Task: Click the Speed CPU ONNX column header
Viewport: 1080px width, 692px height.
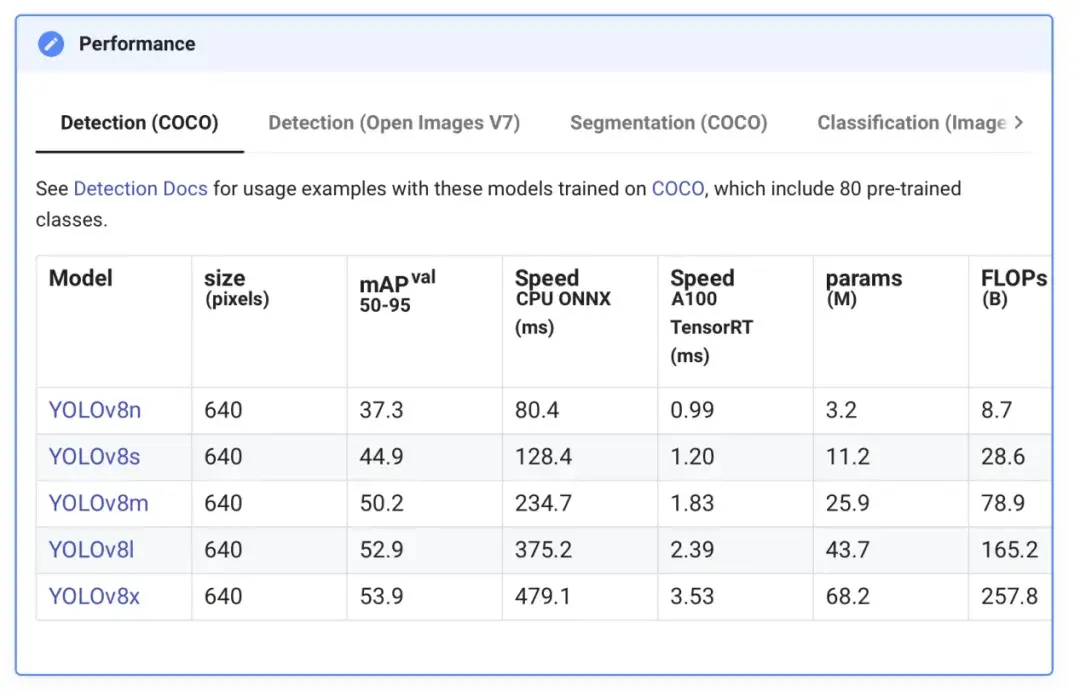Action: point(562,300)
